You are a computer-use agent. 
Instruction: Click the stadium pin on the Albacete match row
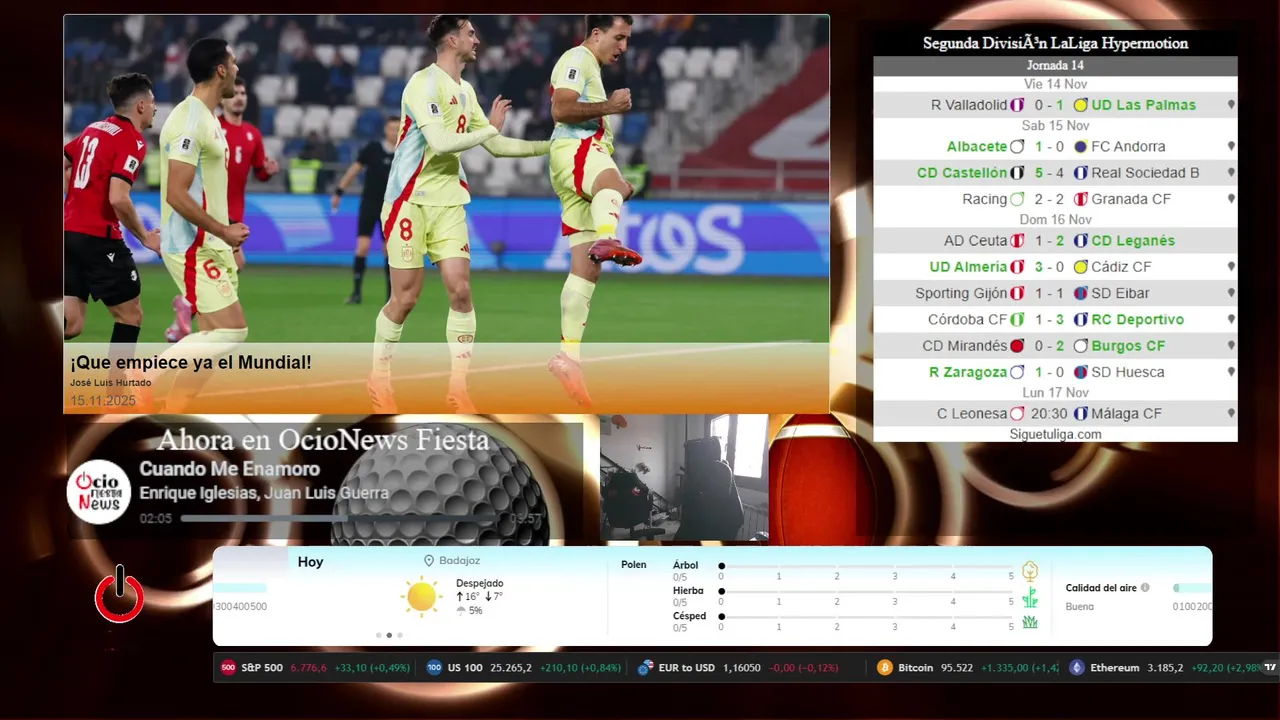[x=1231, y=147]
